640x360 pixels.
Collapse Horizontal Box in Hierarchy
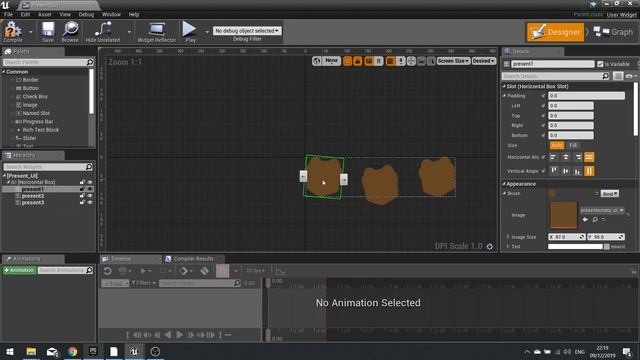(x=9, y=182)
